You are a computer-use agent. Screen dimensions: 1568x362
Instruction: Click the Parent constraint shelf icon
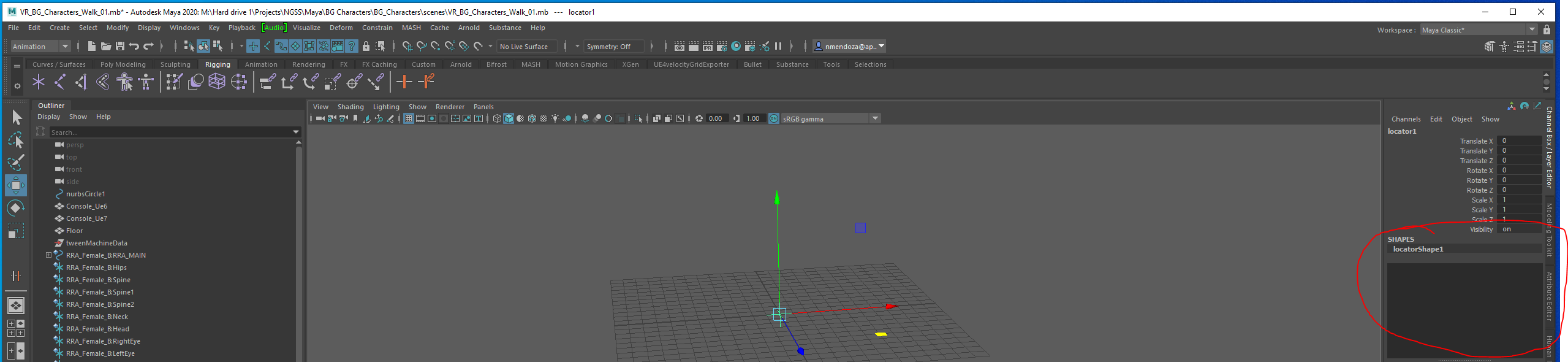267,82
